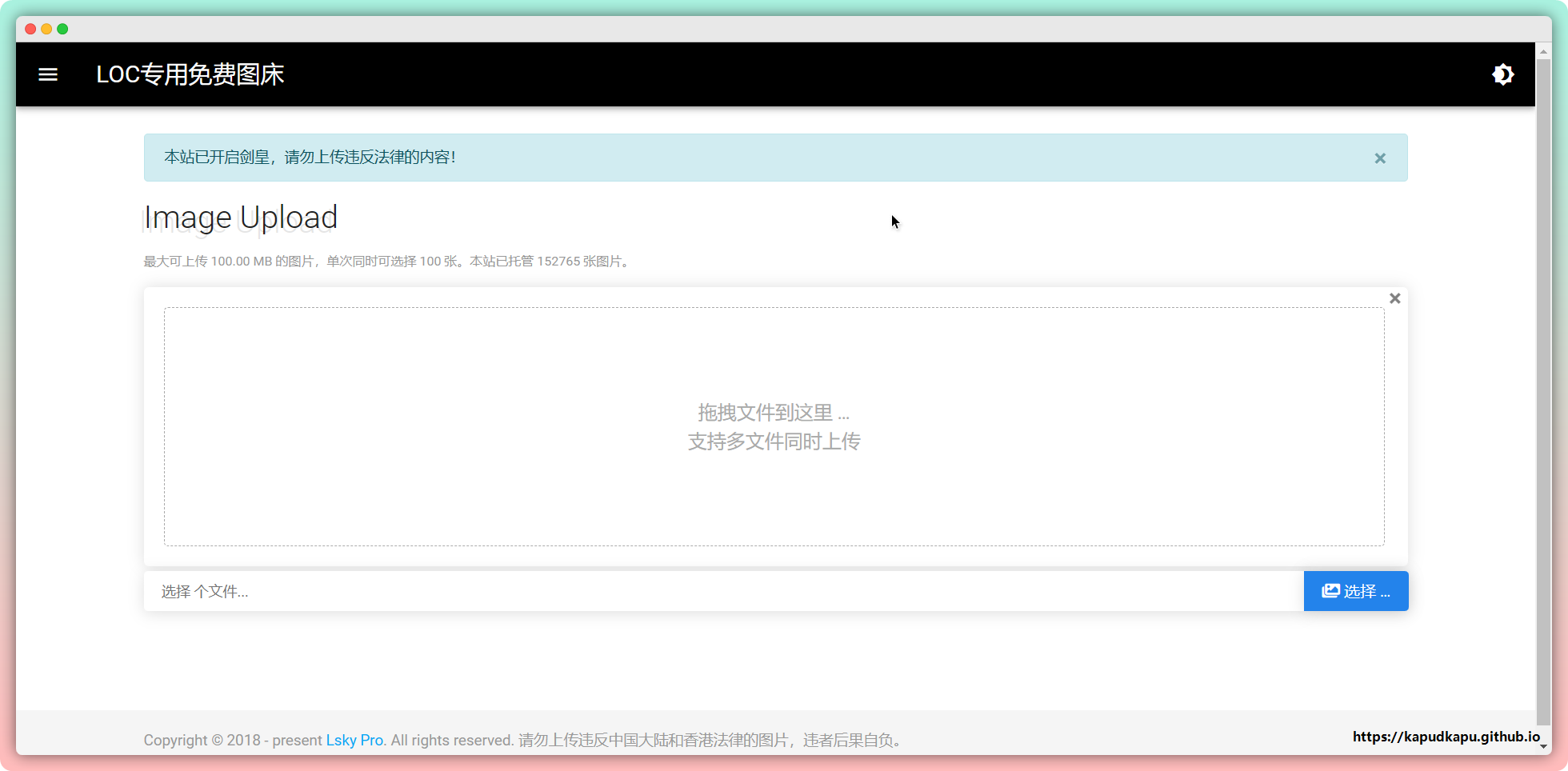
Task: Click the LOC专用免费图床 site title
Action: 190,74
